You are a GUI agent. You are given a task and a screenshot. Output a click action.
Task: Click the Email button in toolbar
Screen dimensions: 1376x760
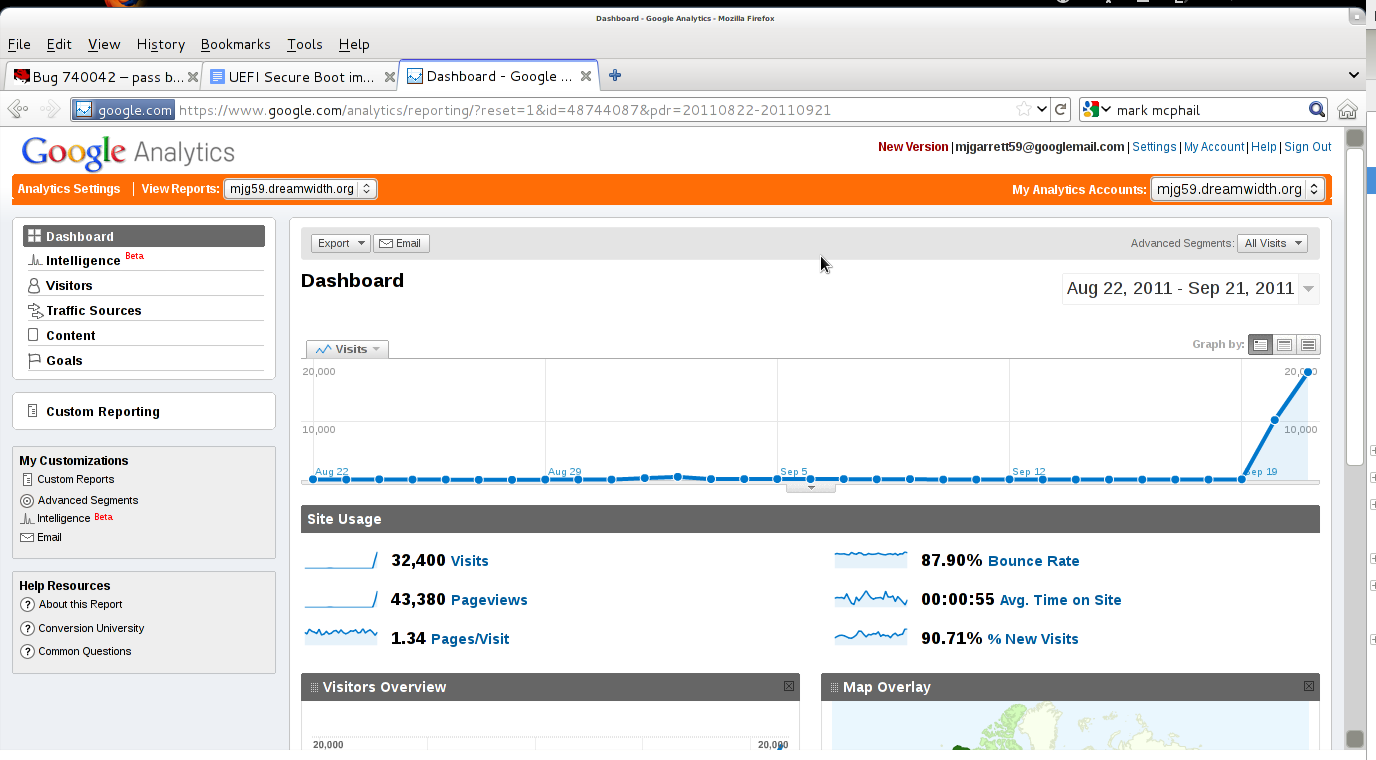[400, 243]
